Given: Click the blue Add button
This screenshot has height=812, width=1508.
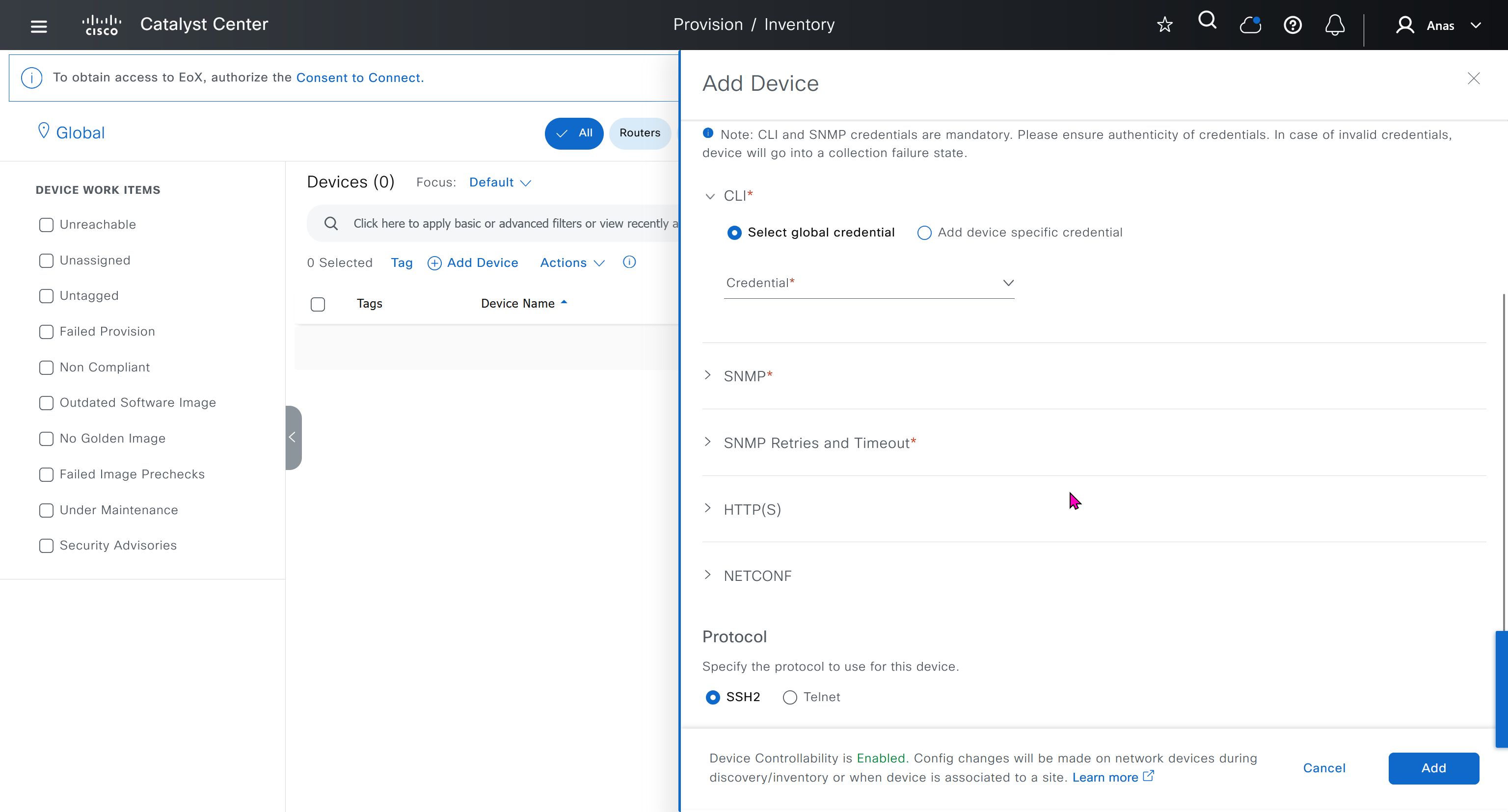Looking at the screenshot, I should (x=1433, y=767).
